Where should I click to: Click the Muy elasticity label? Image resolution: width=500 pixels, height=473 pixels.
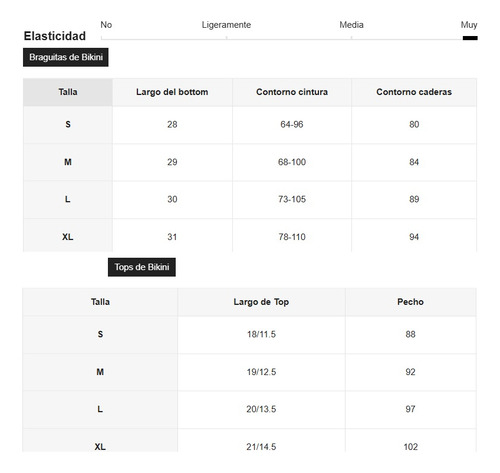(469, 25)
